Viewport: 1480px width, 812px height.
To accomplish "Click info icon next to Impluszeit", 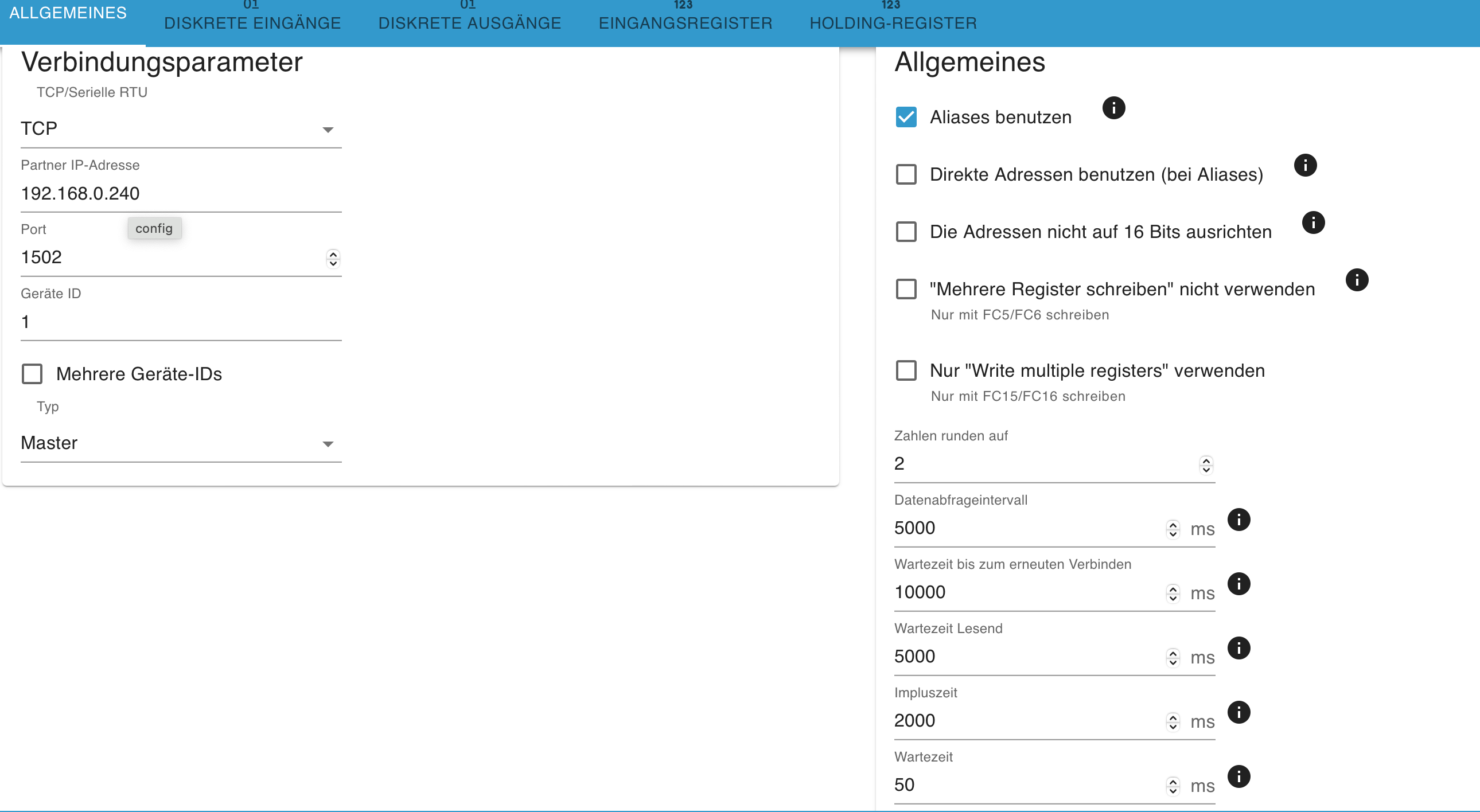I will click(x=1238, y=713).
